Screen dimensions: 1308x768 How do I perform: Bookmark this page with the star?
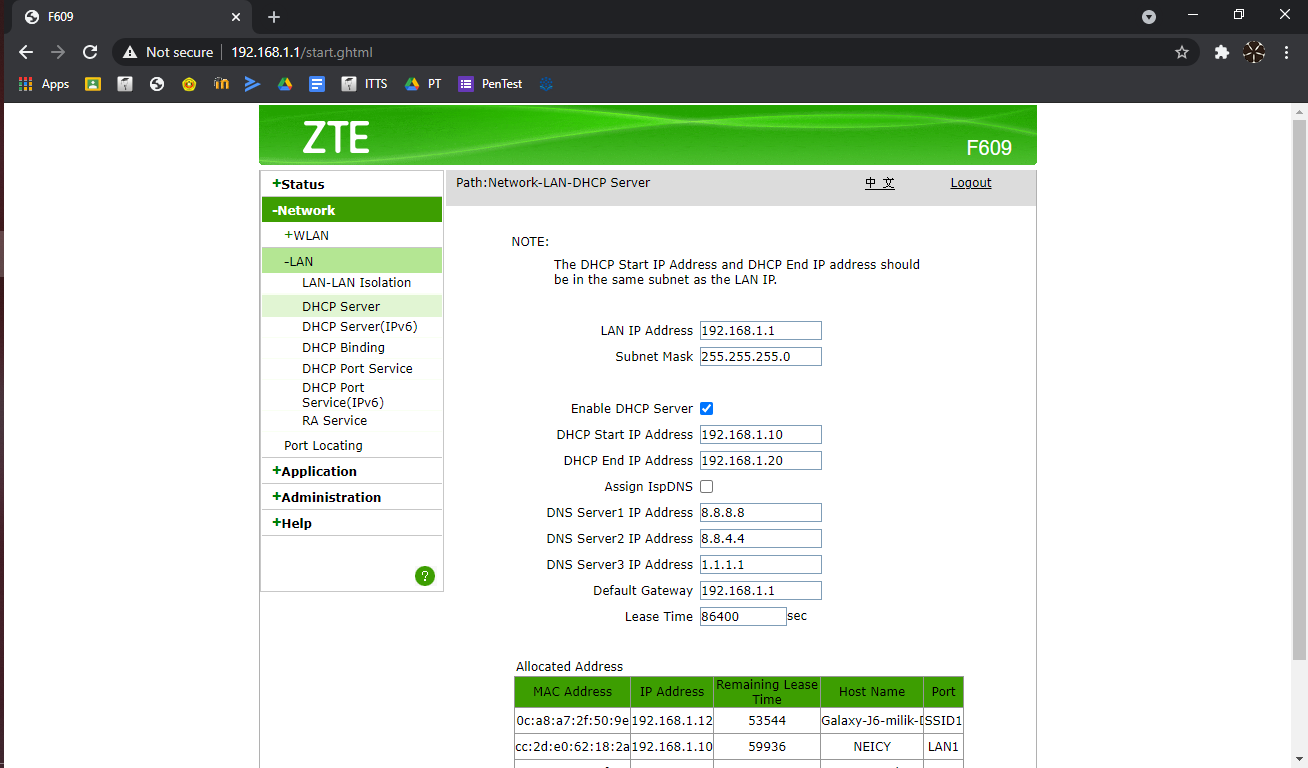coord(1182,52)
